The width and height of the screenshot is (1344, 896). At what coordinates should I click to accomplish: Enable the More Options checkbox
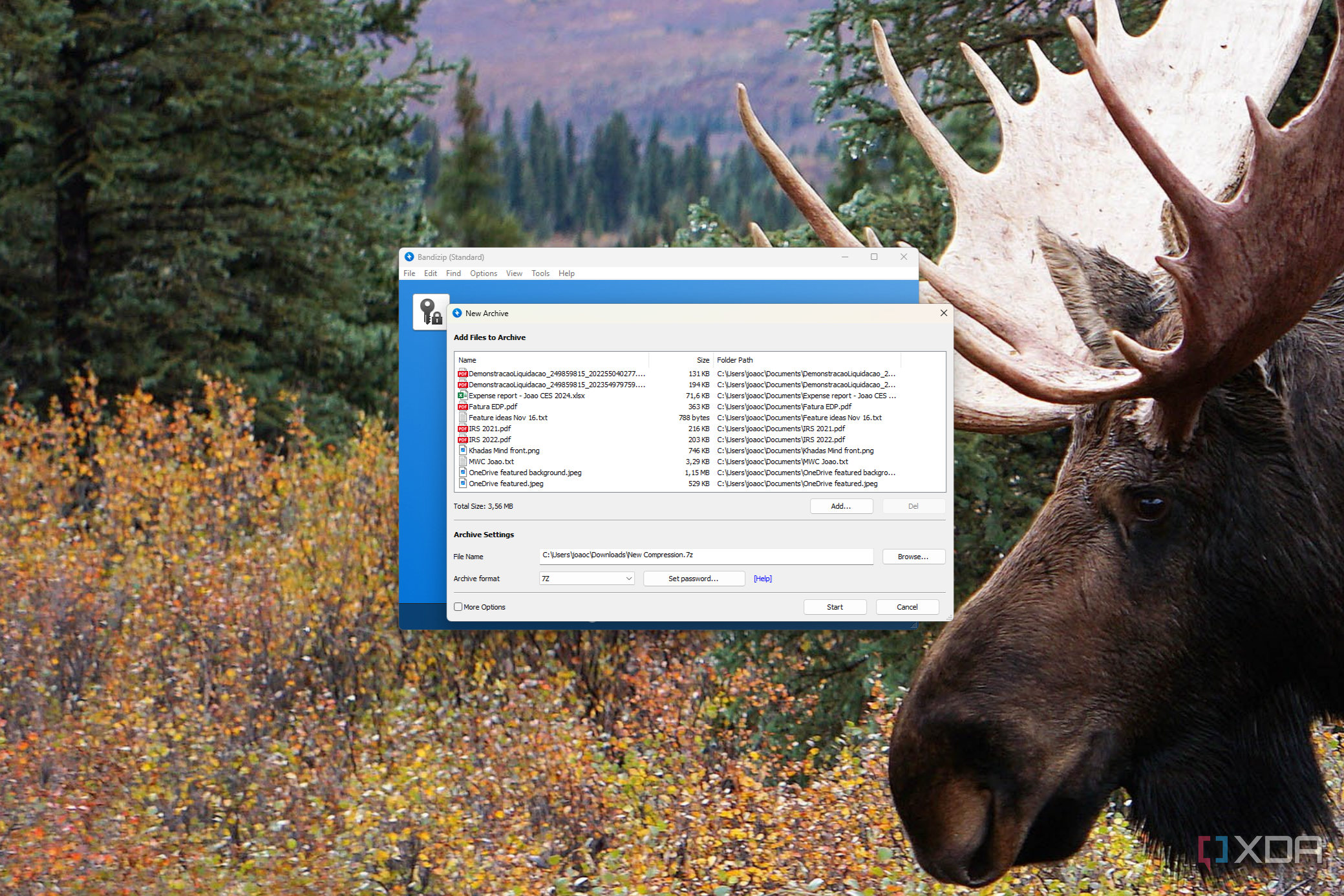[x=458, y=607]
